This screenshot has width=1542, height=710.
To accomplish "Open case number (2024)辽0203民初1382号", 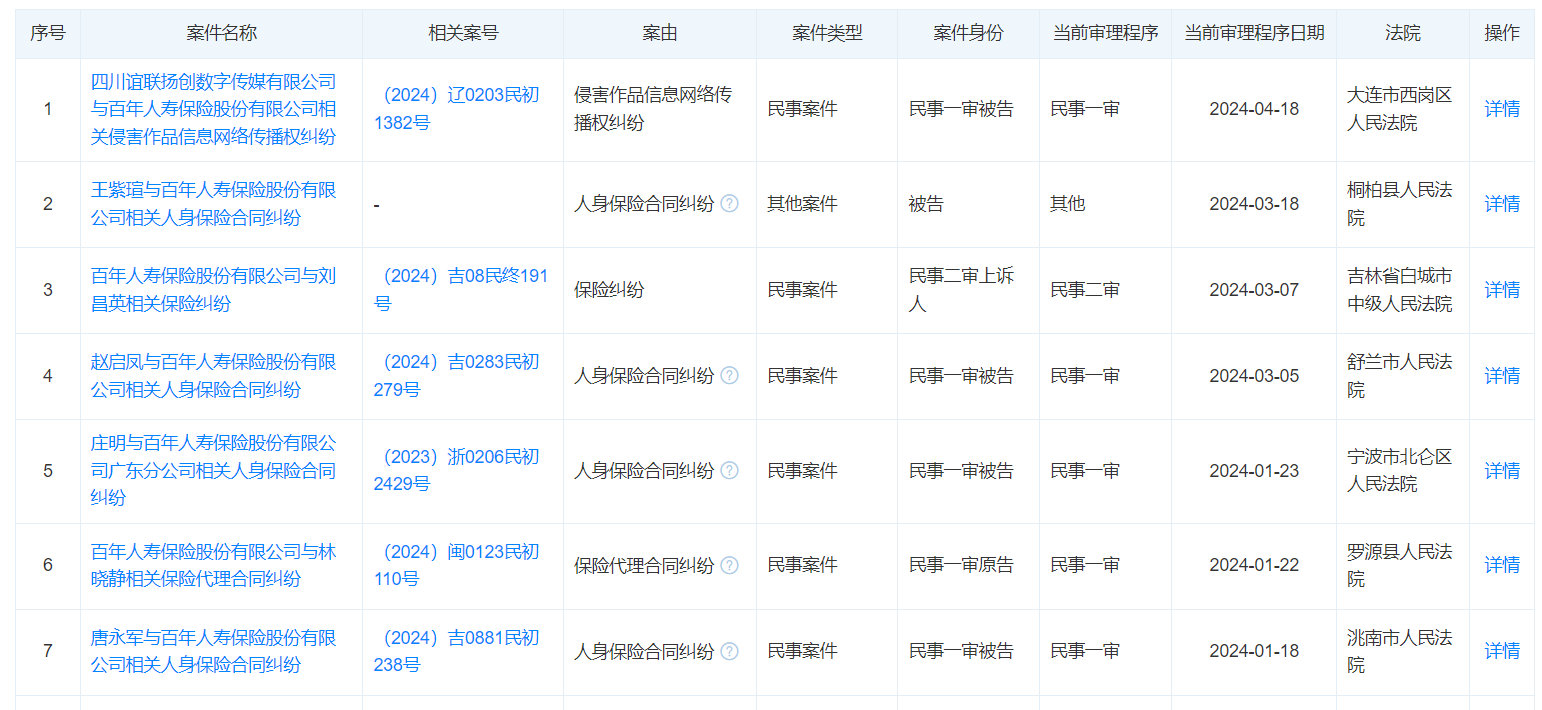I will 457,109.
